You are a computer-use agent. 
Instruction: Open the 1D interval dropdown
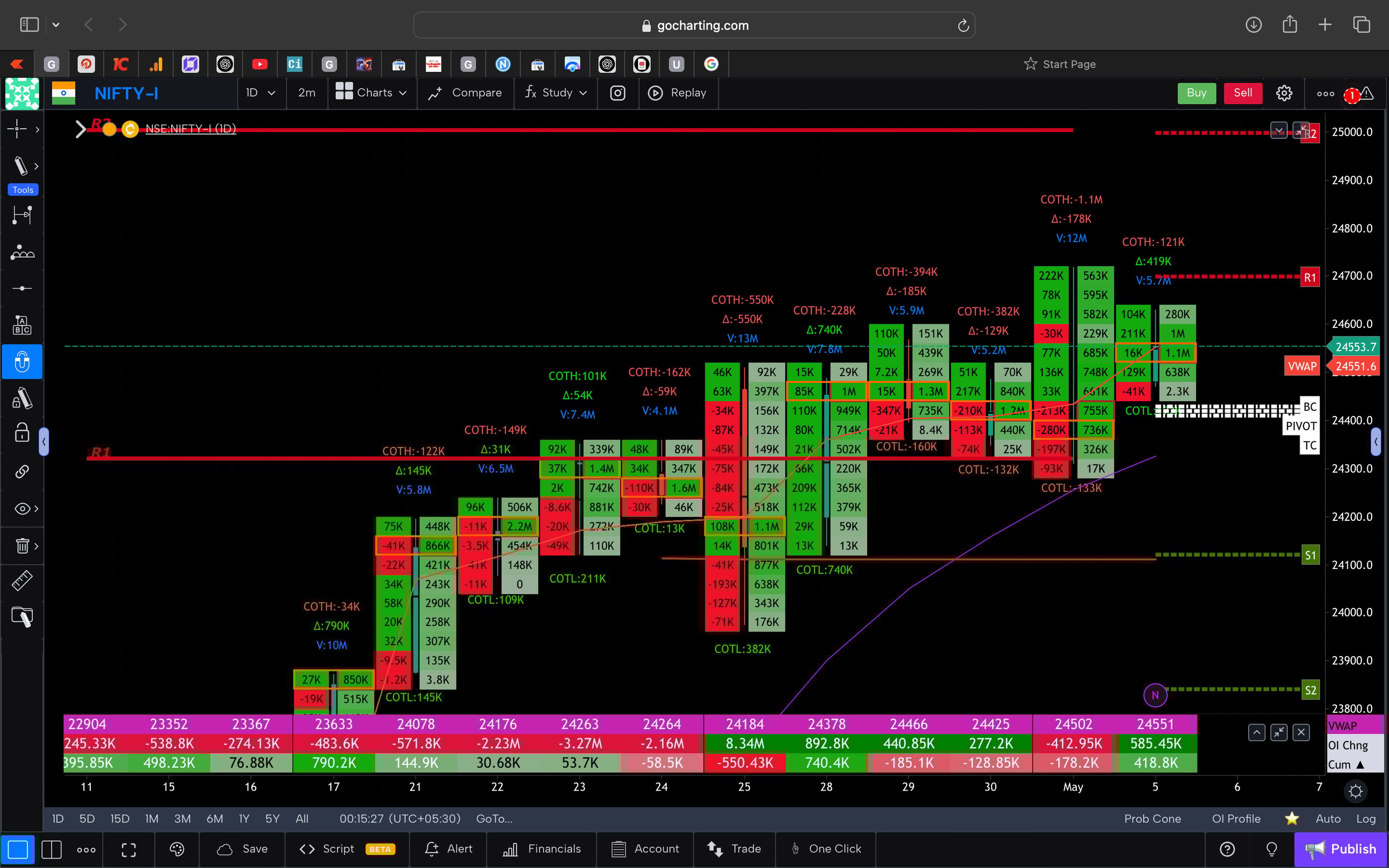click(260, 92)
